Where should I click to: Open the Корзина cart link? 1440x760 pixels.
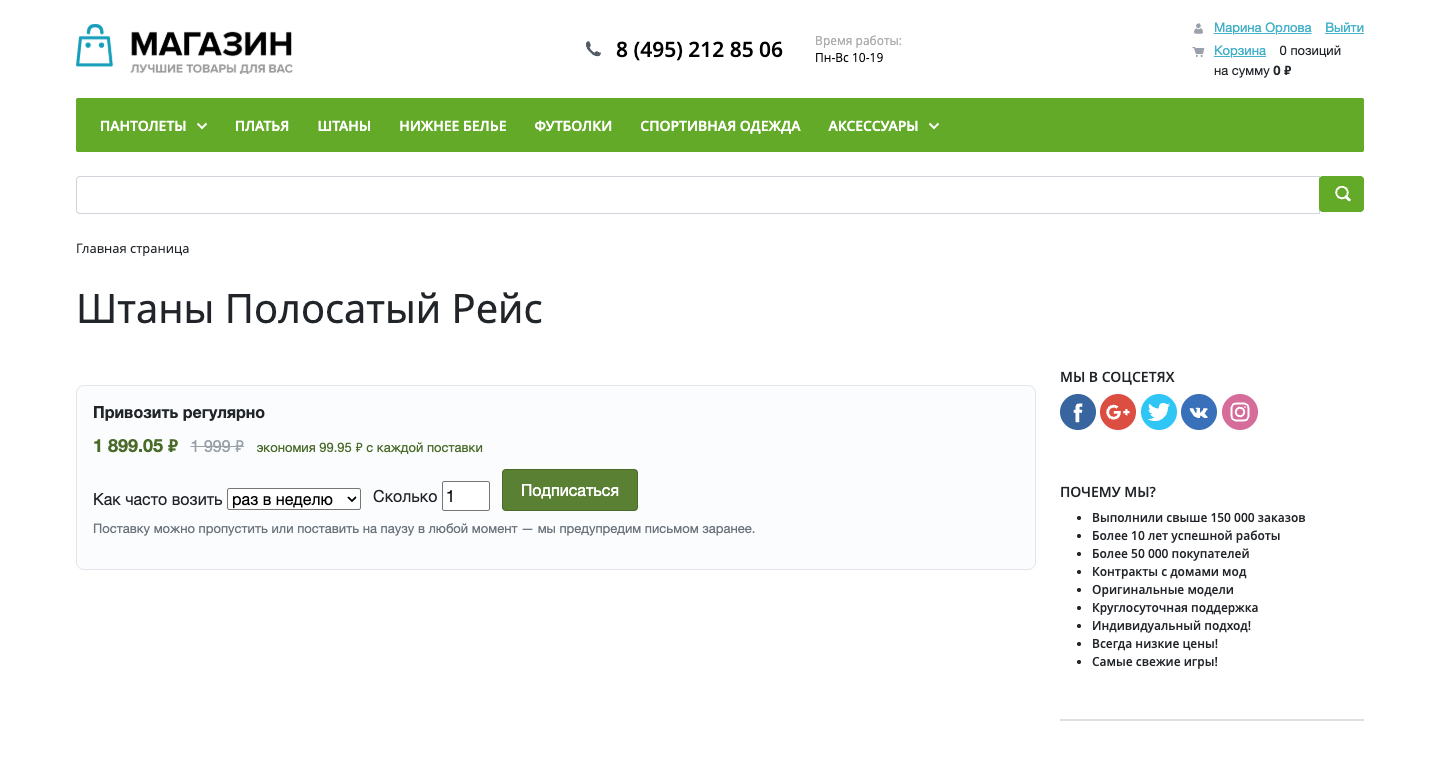pos(1240,50)
